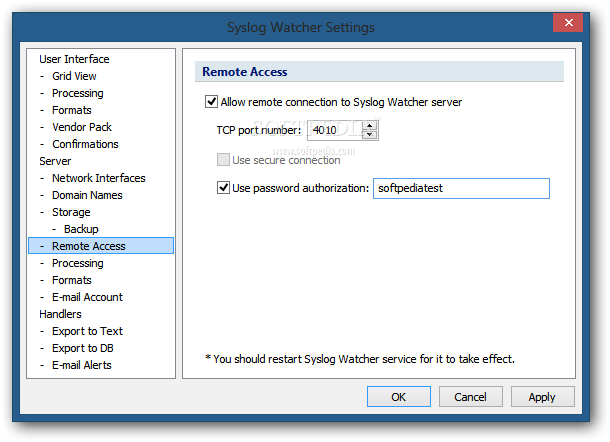
Task: Confirm settings with OK
Action: tap(399, 396)
